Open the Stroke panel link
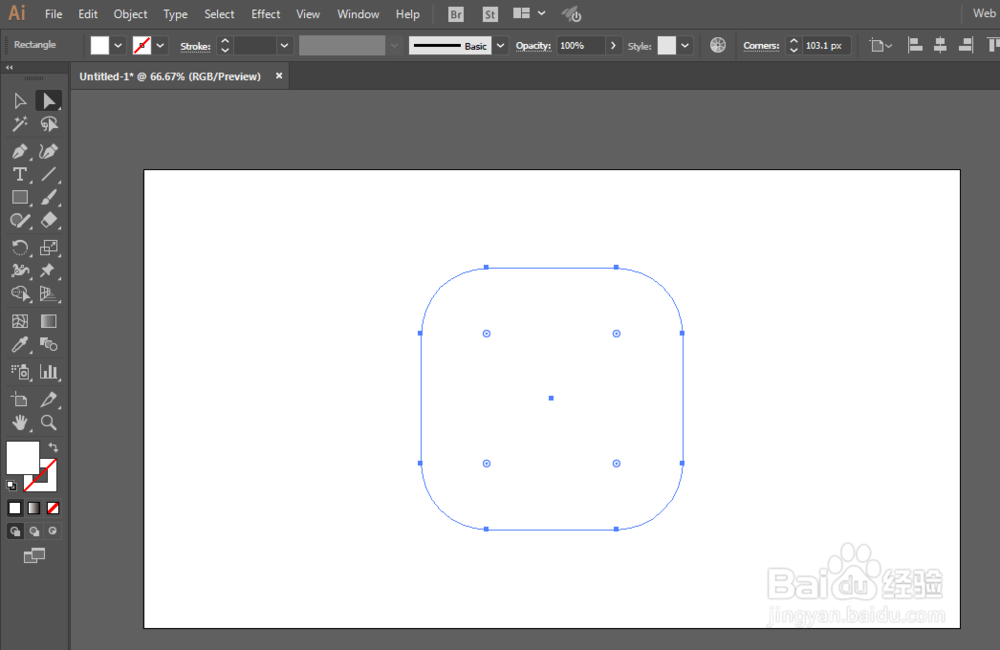The image size is (1000, 650). [195, 47]
